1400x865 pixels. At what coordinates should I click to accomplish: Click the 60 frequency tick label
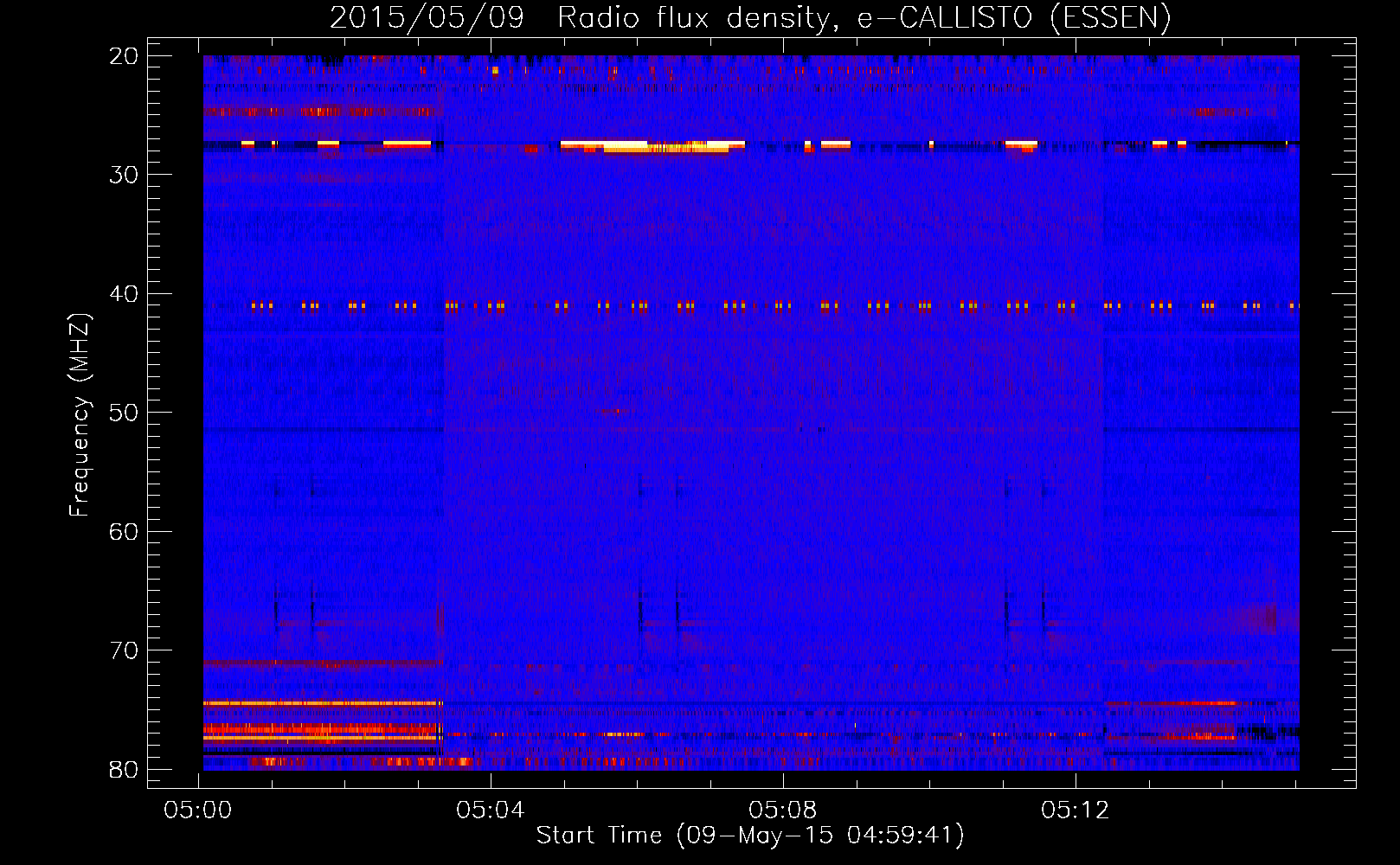[x=124, y=532]
